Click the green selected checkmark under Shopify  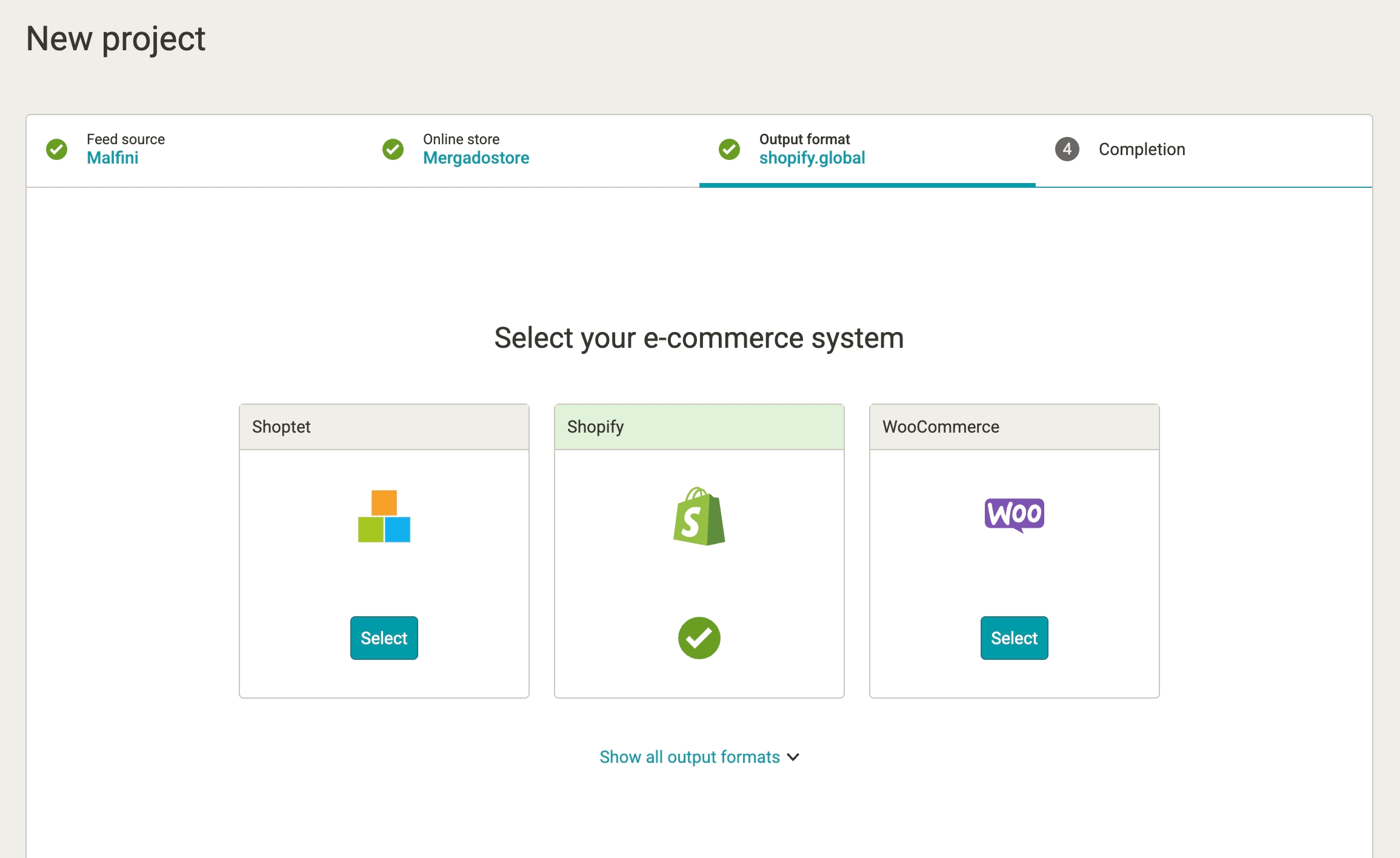pos(699,638)
